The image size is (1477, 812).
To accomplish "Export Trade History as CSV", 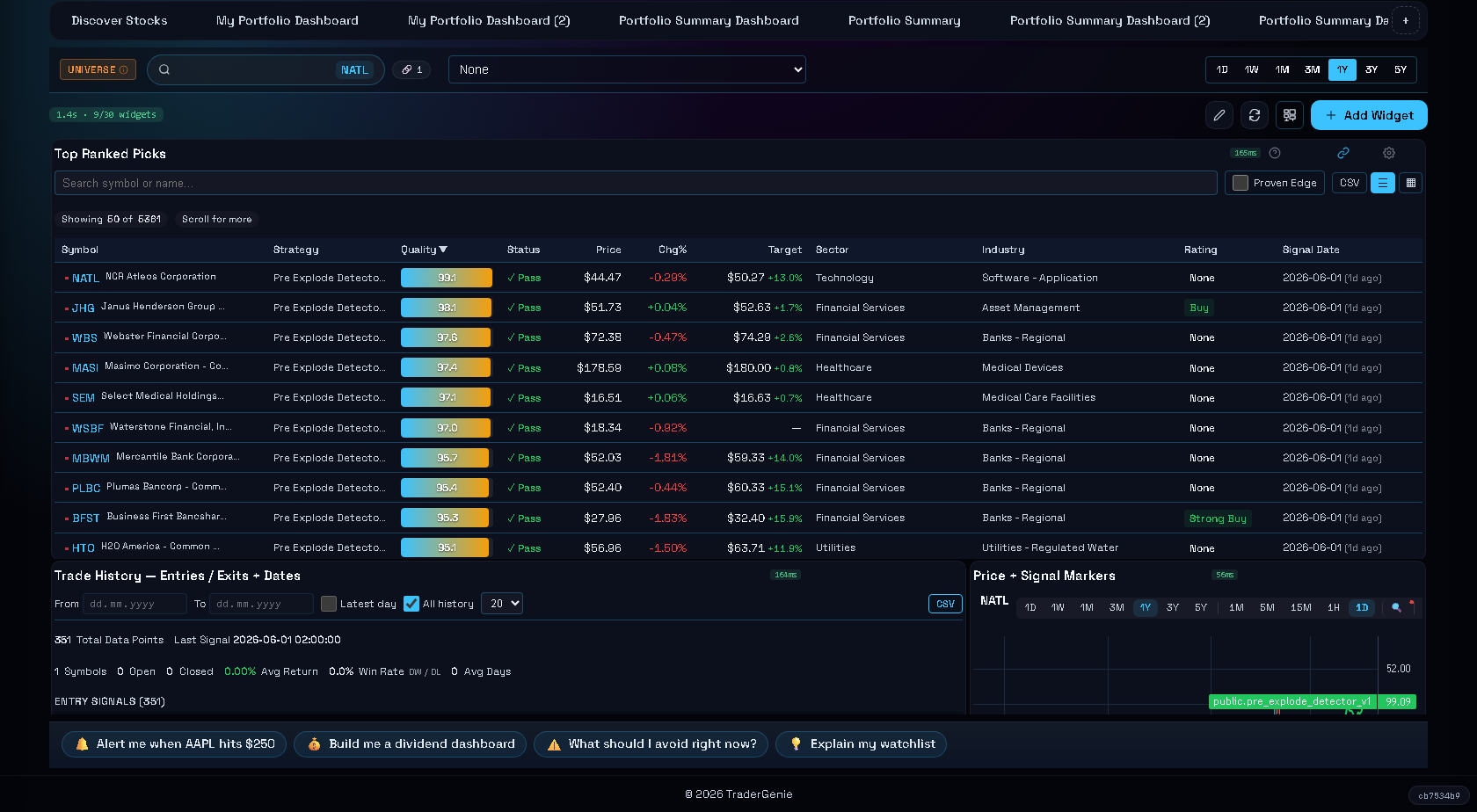I will click(x=945, y=604).
